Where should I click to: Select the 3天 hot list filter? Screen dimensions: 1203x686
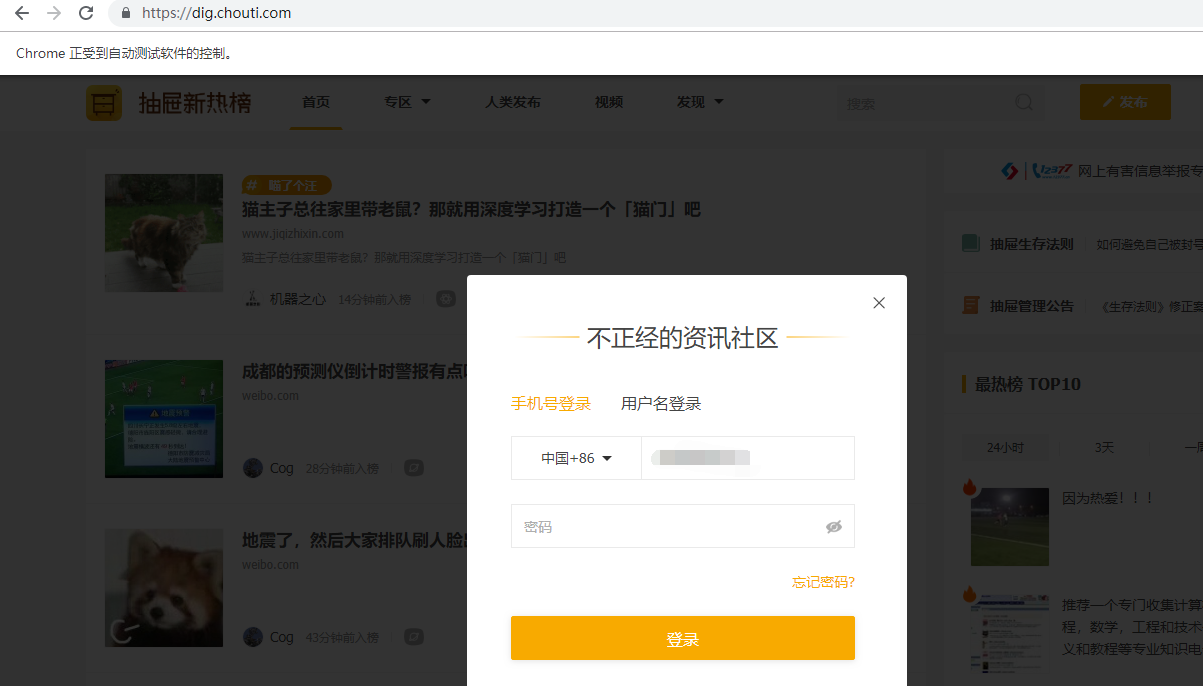coord(1104,447)
